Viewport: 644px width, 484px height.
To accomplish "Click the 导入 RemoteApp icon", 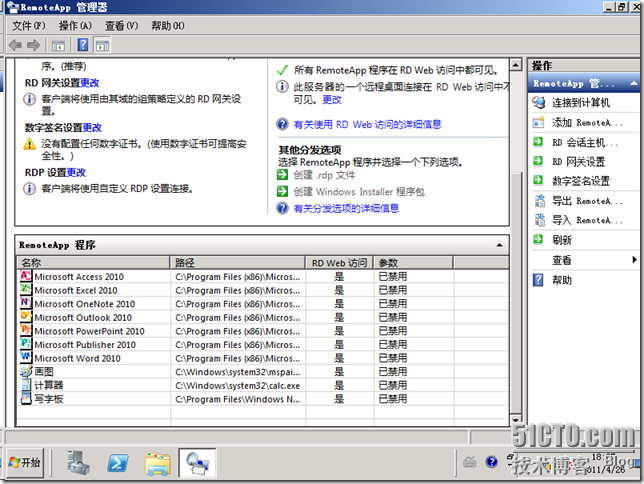I will (539, 220).
